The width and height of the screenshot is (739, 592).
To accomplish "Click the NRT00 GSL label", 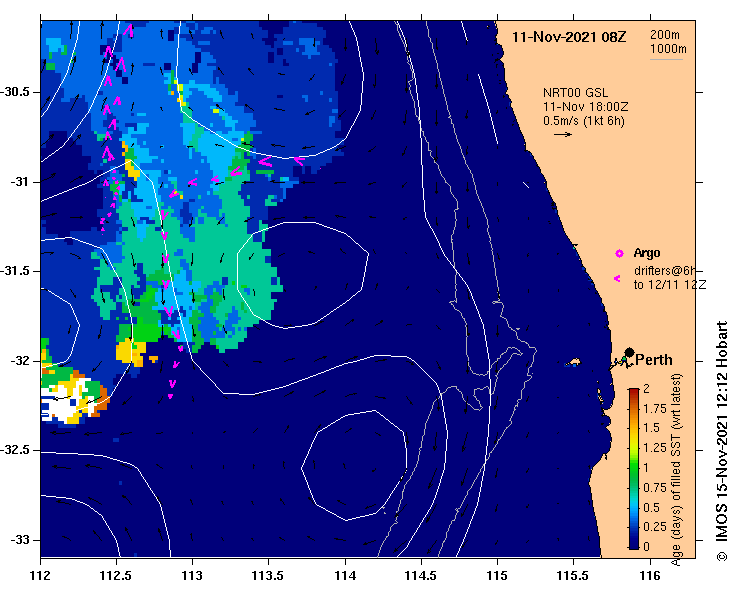I will click(575, 93).
